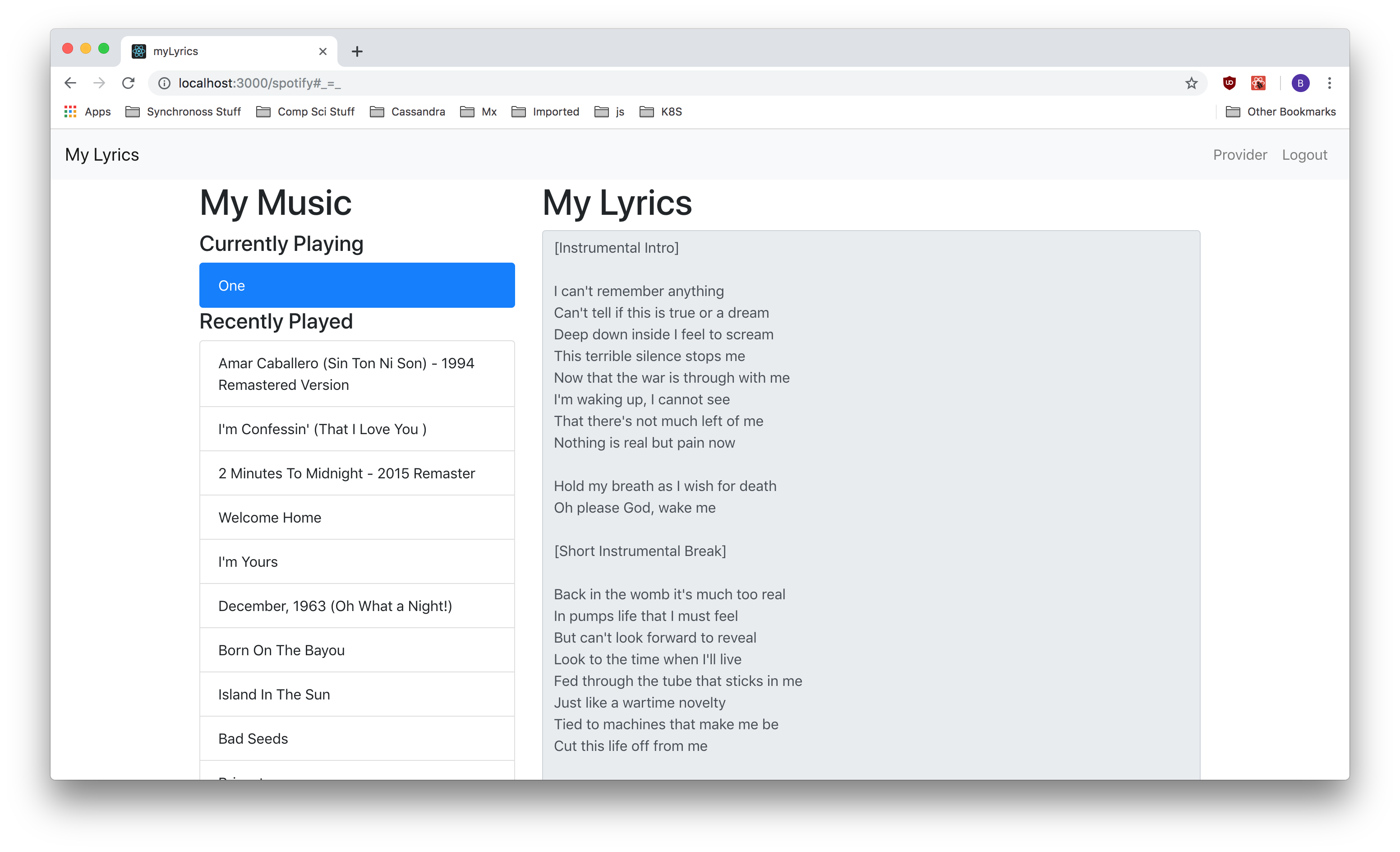Open the uBlock Origin extension icon

[1229, 83]
